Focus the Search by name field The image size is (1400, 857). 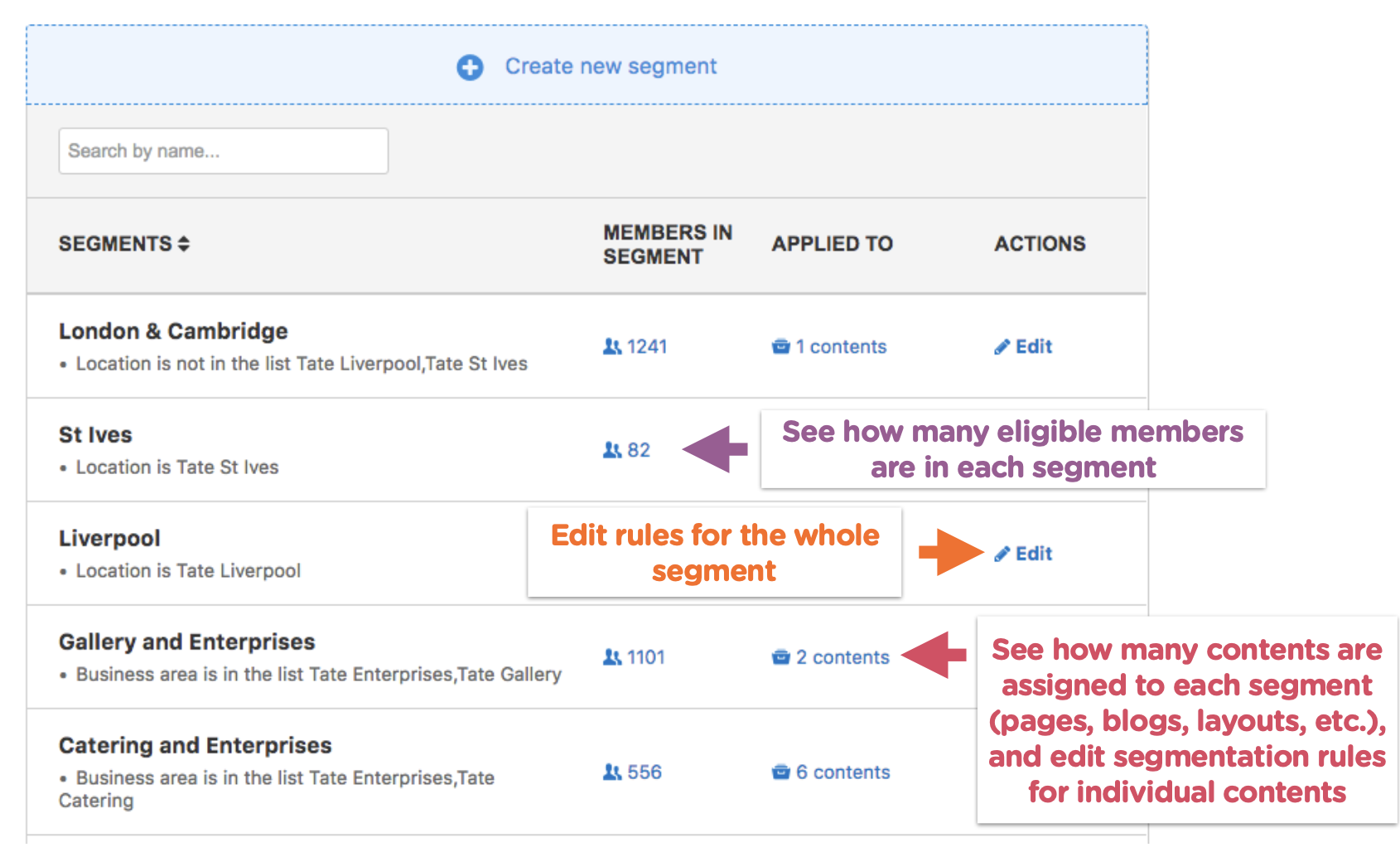point(224,151)
